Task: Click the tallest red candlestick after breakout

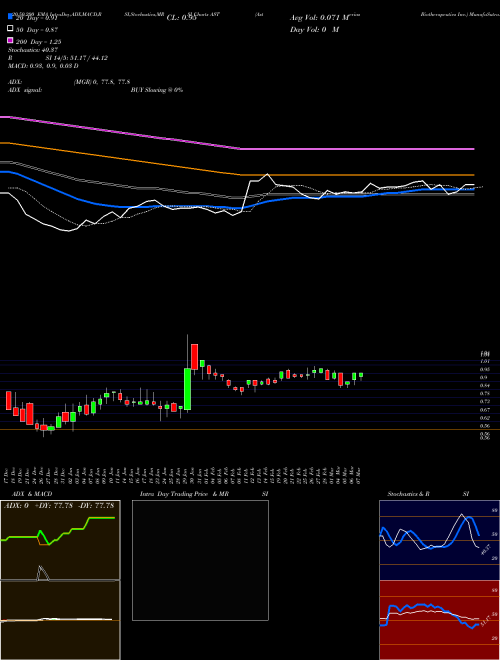Action: [194, 357]
